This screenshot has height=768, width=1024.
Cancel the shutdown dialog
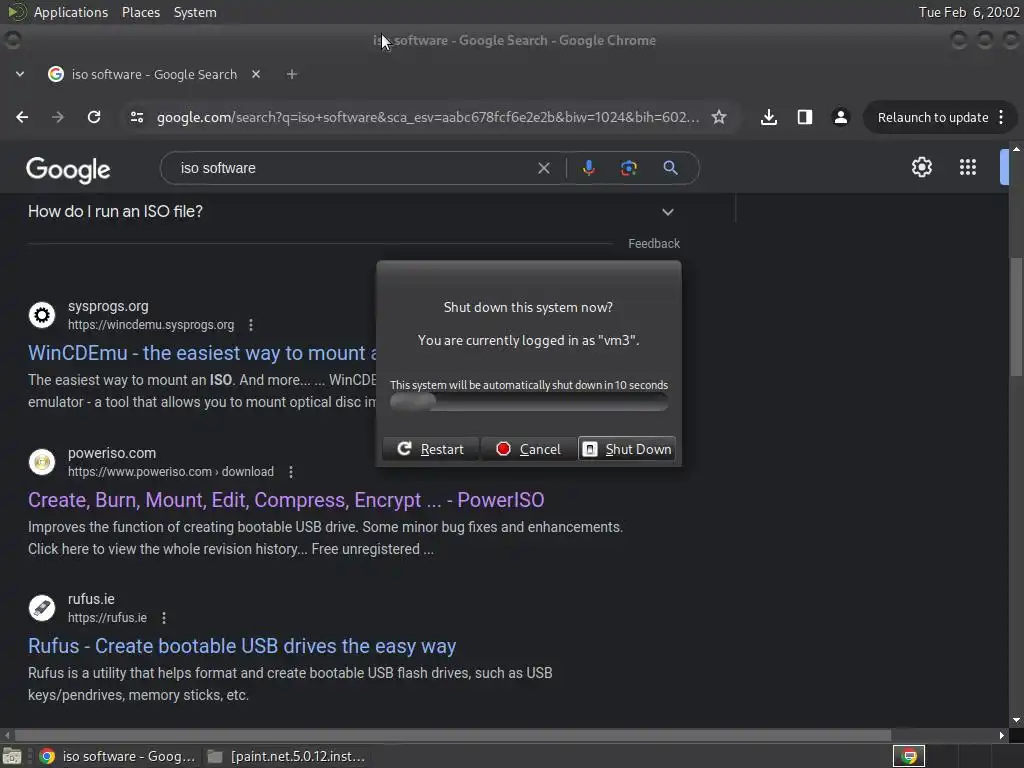coord(528,449)
